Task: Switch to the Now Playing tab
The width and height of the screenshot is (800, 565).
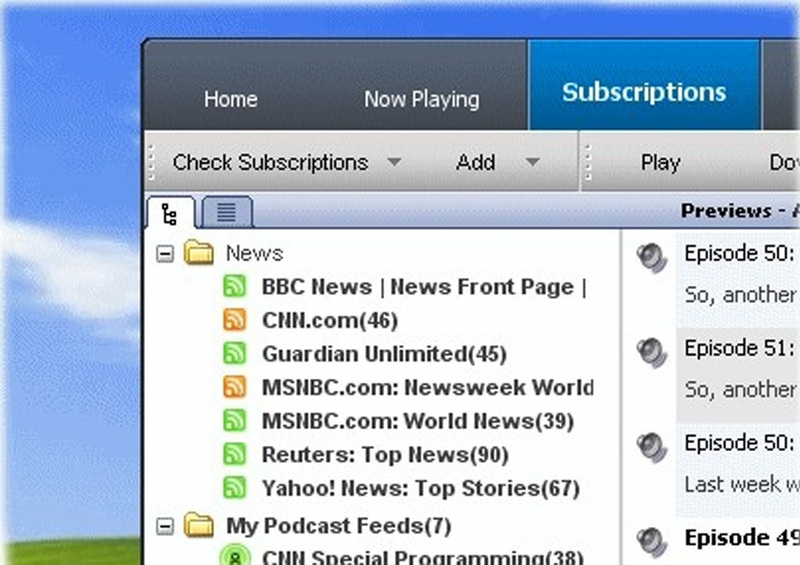Action: click(421, 99)
